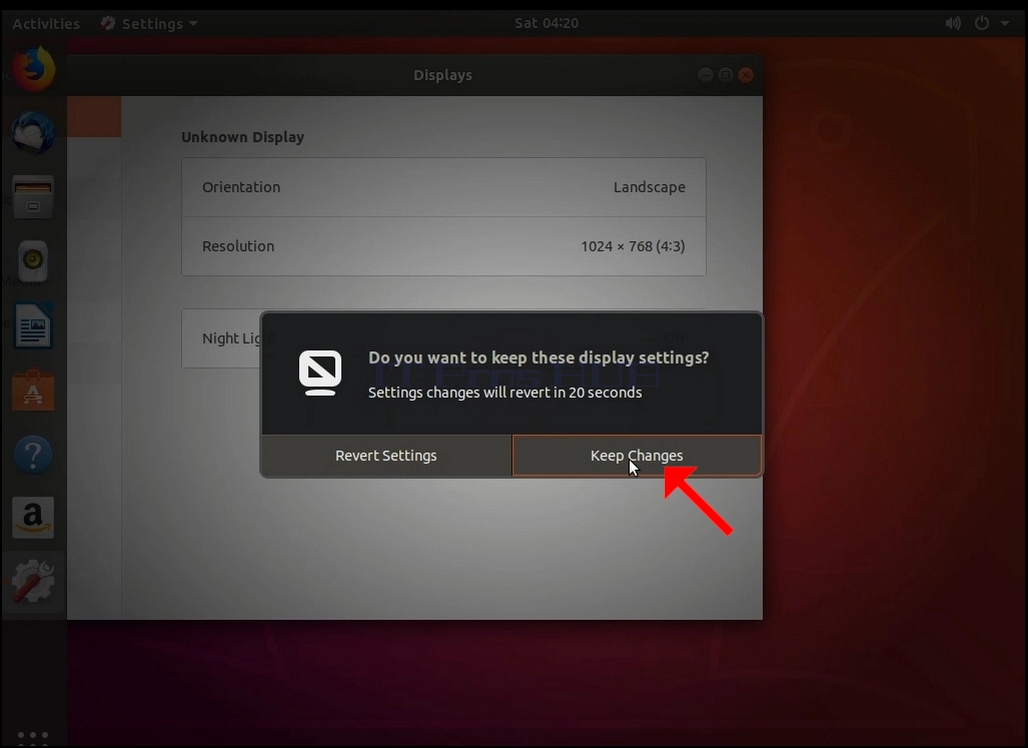Screen dimensions: 1028x748
Task: Minimize the Displays window
Action: coord(705,75)
